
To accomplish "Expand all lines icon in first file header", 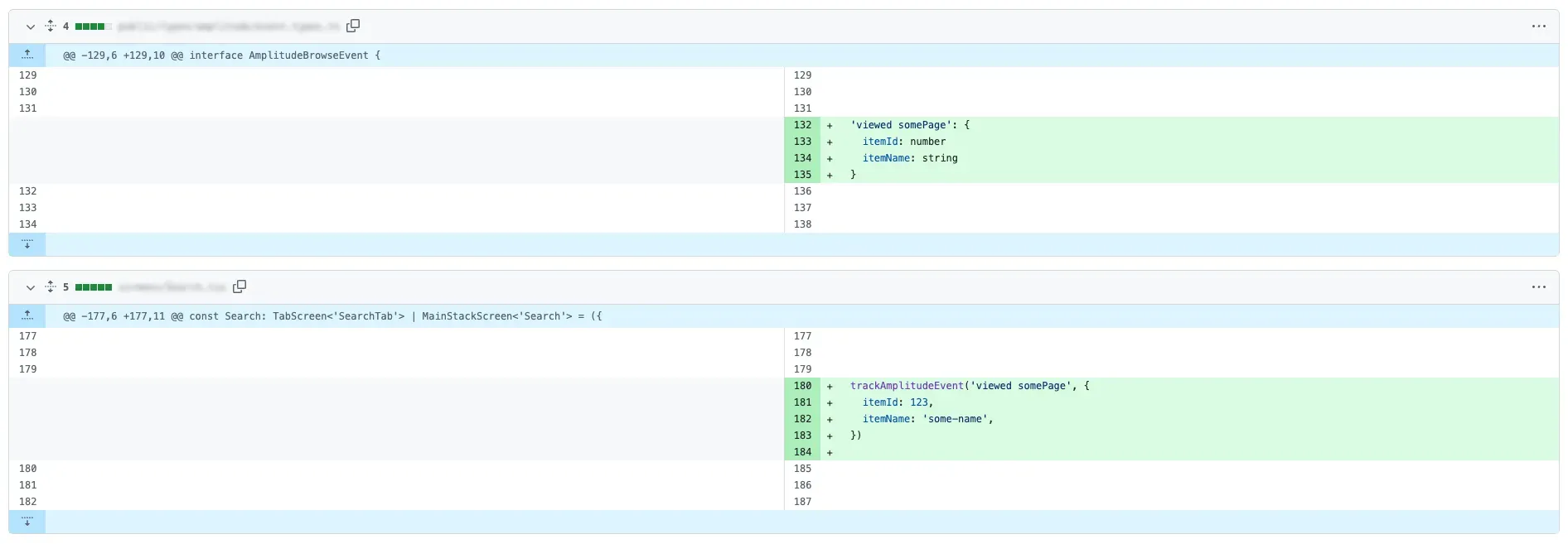I will click(x=51, y=26).
